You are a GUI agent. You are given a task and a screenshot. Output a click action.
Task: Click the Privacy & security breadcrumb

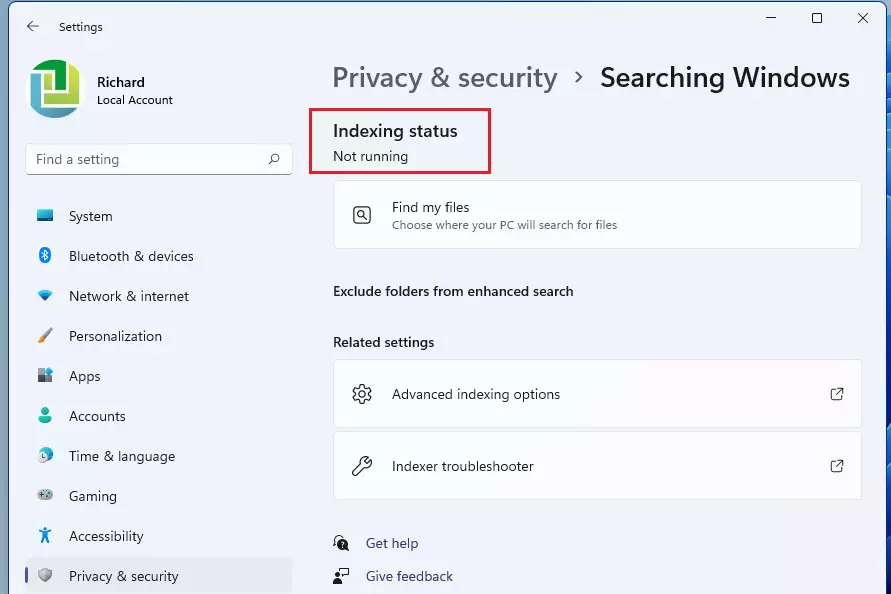pos(445,78)
